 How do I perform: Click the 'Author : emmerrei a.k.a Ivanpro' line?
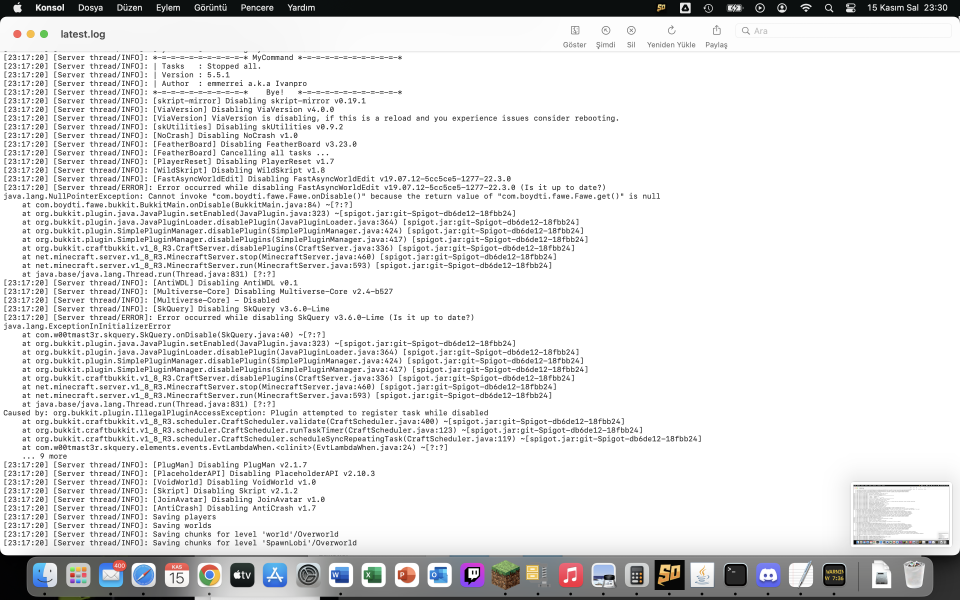coord(155,84)
